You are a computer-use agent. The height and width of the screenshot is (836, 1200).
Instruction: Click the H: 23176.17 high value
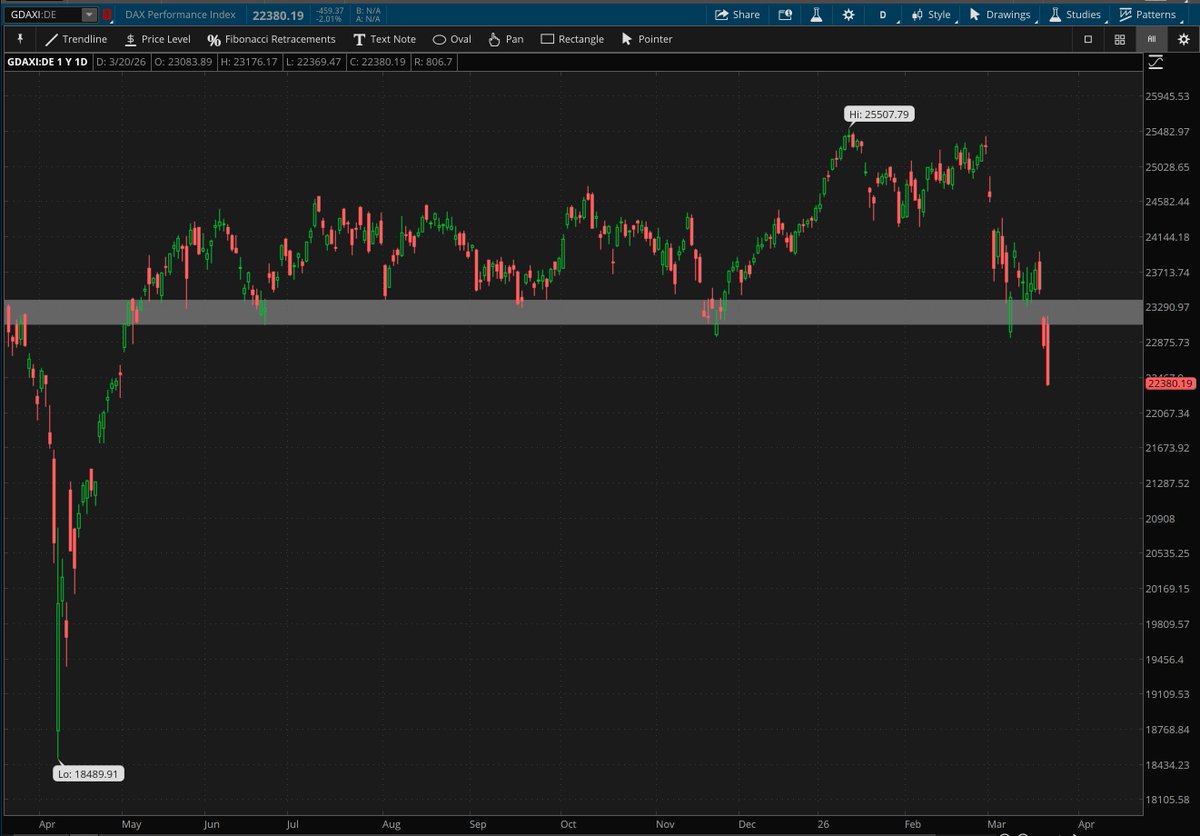251,62
